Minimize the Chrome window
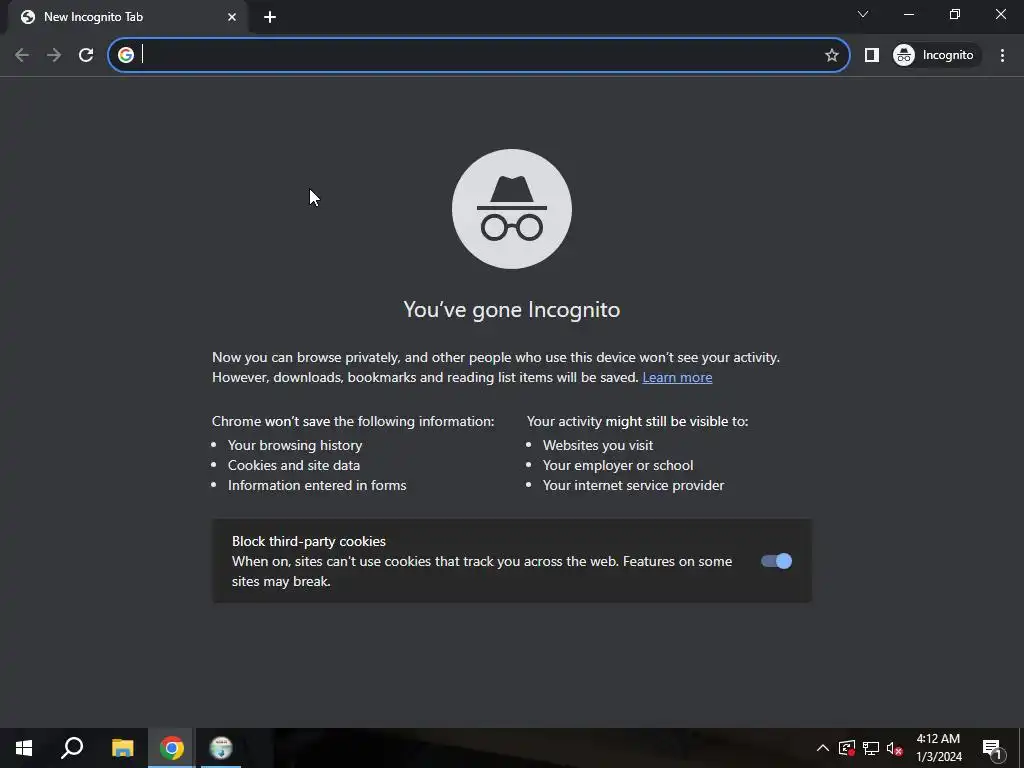The height and width of the screenshot is (768, 1024). pyautogui.click(x=909, y=14)
